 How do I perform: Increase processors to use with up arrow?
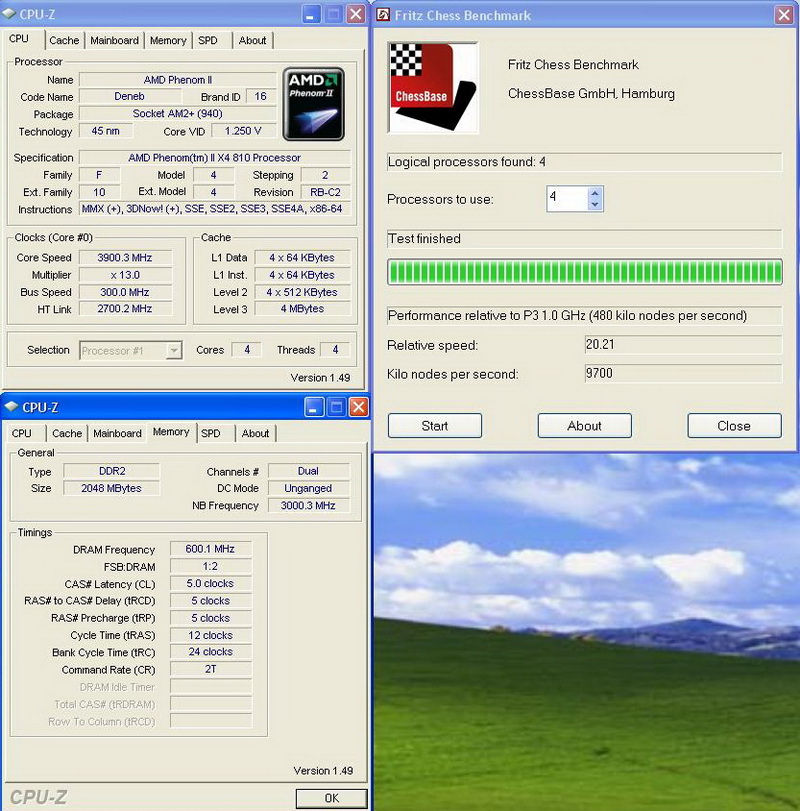(595, 193)
